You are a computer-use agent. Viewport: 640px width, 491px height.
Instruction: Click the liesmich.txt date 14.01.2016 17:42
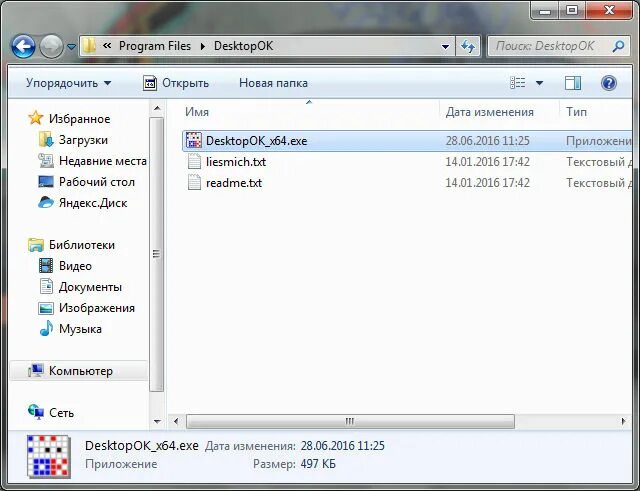pos(487,162)
